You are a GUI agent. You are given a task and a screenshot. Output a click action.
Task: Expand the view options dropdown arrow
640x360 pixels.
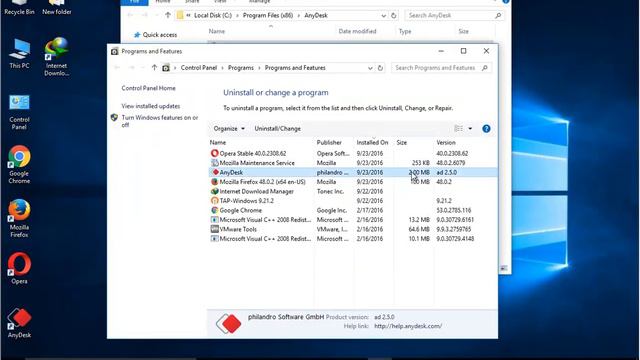[470, 129]
